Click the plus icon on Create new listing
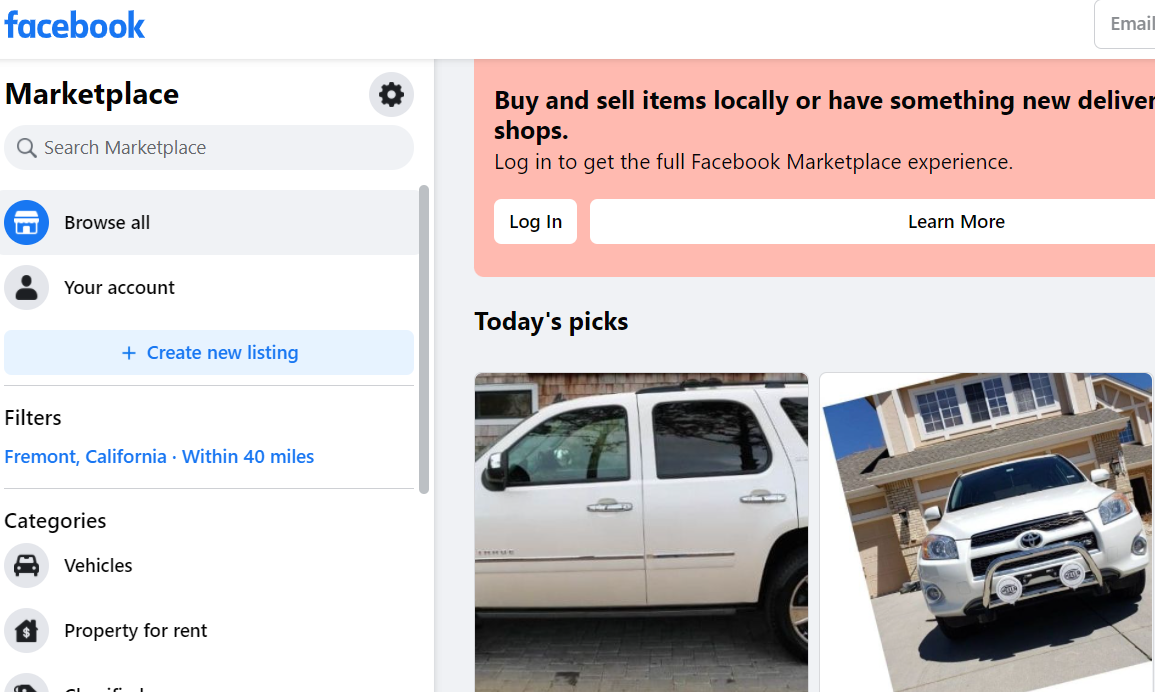 click(x=128, y=353)
